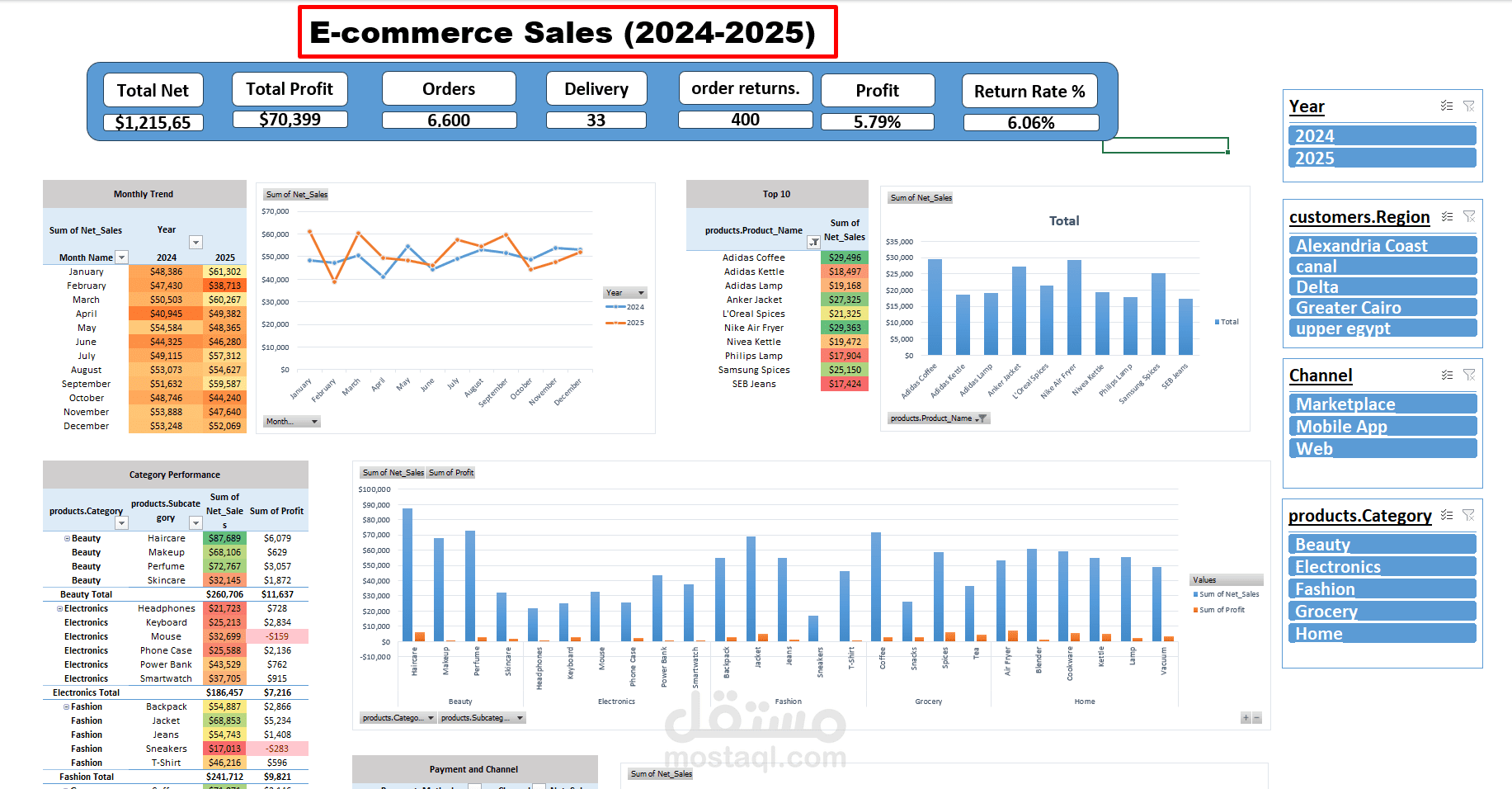Image resolution: width=1512 pixels, height=789 pixels.
Task: Toggle the canal region slicer item
Action: [x=1382, y=266]
